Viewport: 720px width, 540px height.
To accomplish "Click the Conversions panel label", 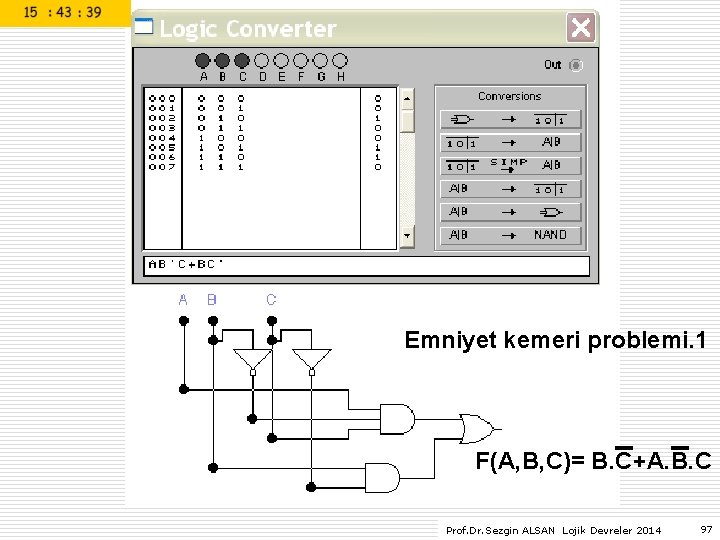I will coord(510,96).
